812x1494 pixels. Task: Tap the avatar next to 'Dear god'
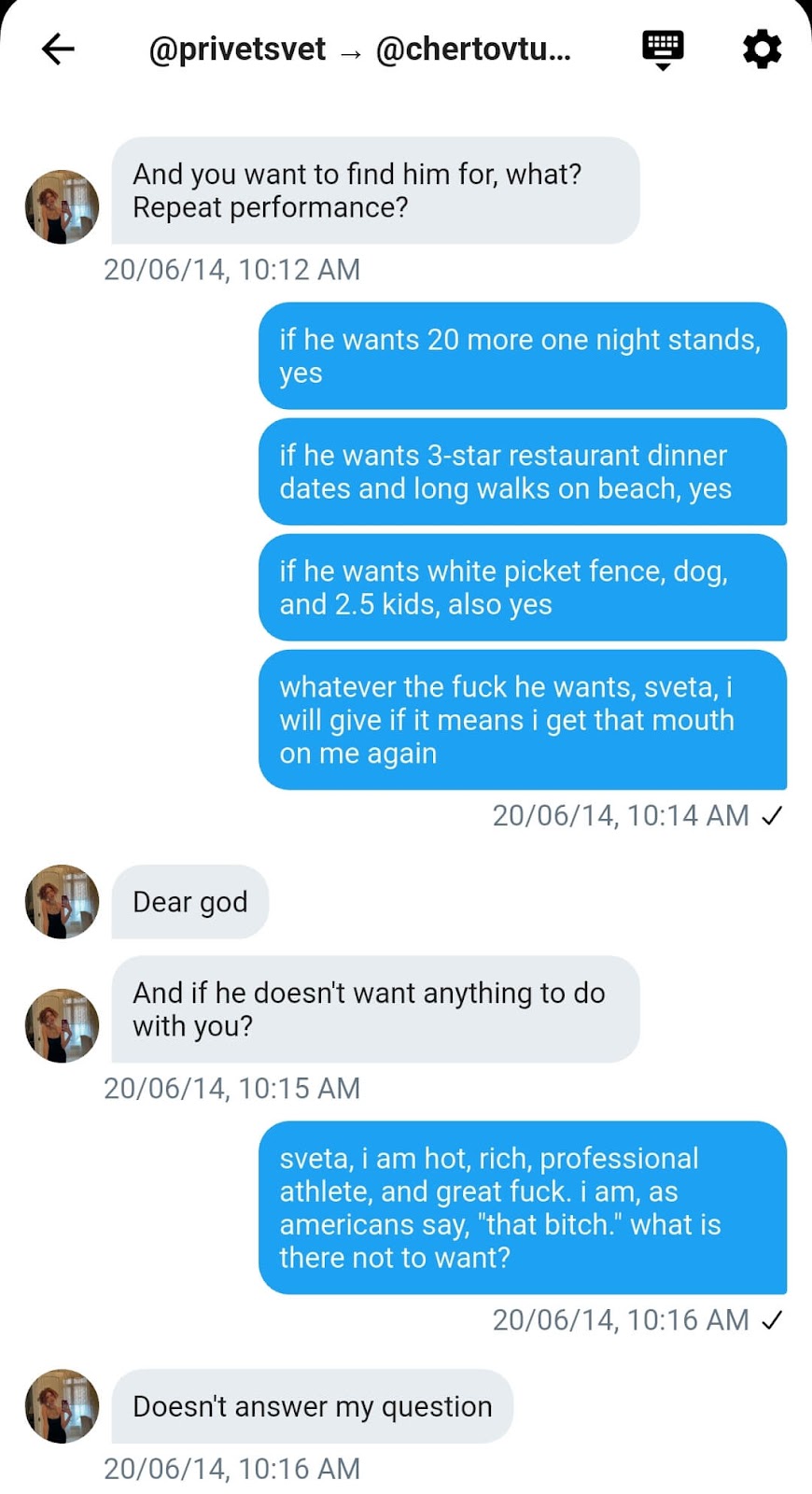[x=62, y=902]
